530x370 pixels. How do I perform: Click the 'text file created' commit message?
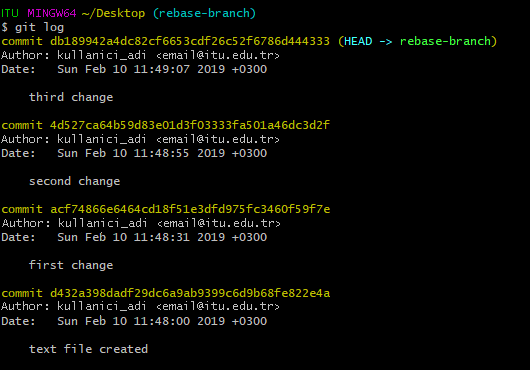click(89, 349)
